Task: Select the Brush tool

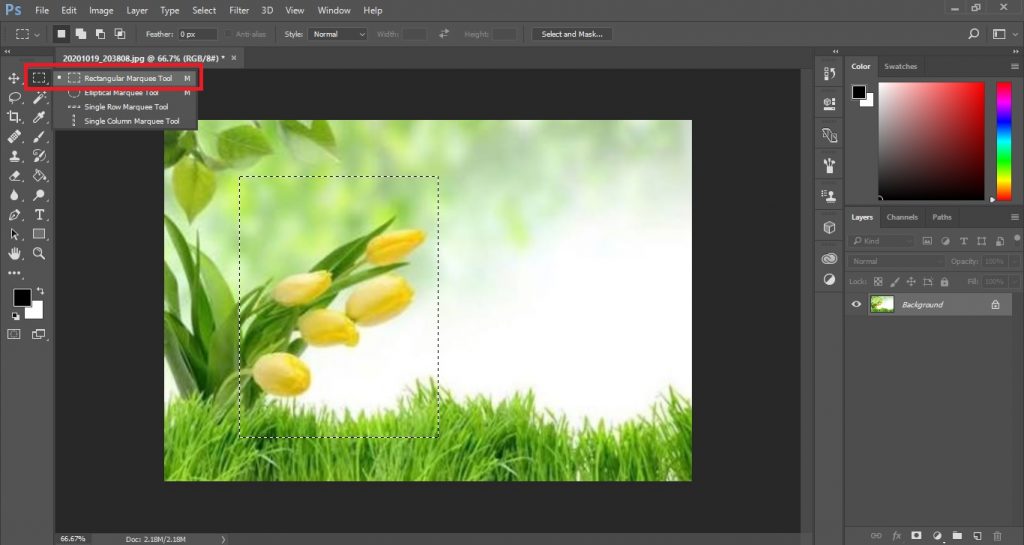Action: click(x=39, y=137)
